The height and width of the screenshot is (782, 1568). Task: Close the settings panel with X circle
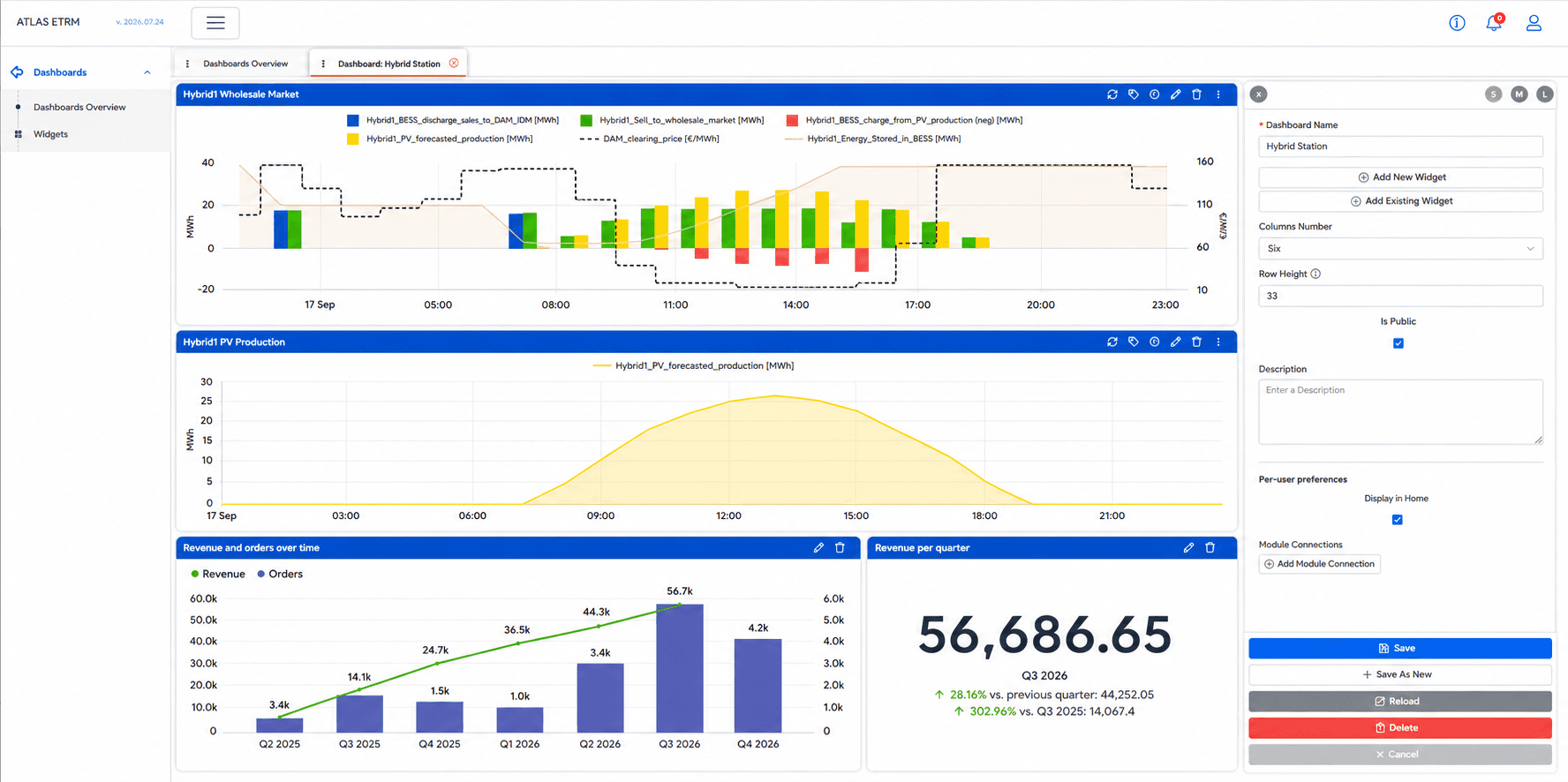[x=1259, y=94]
